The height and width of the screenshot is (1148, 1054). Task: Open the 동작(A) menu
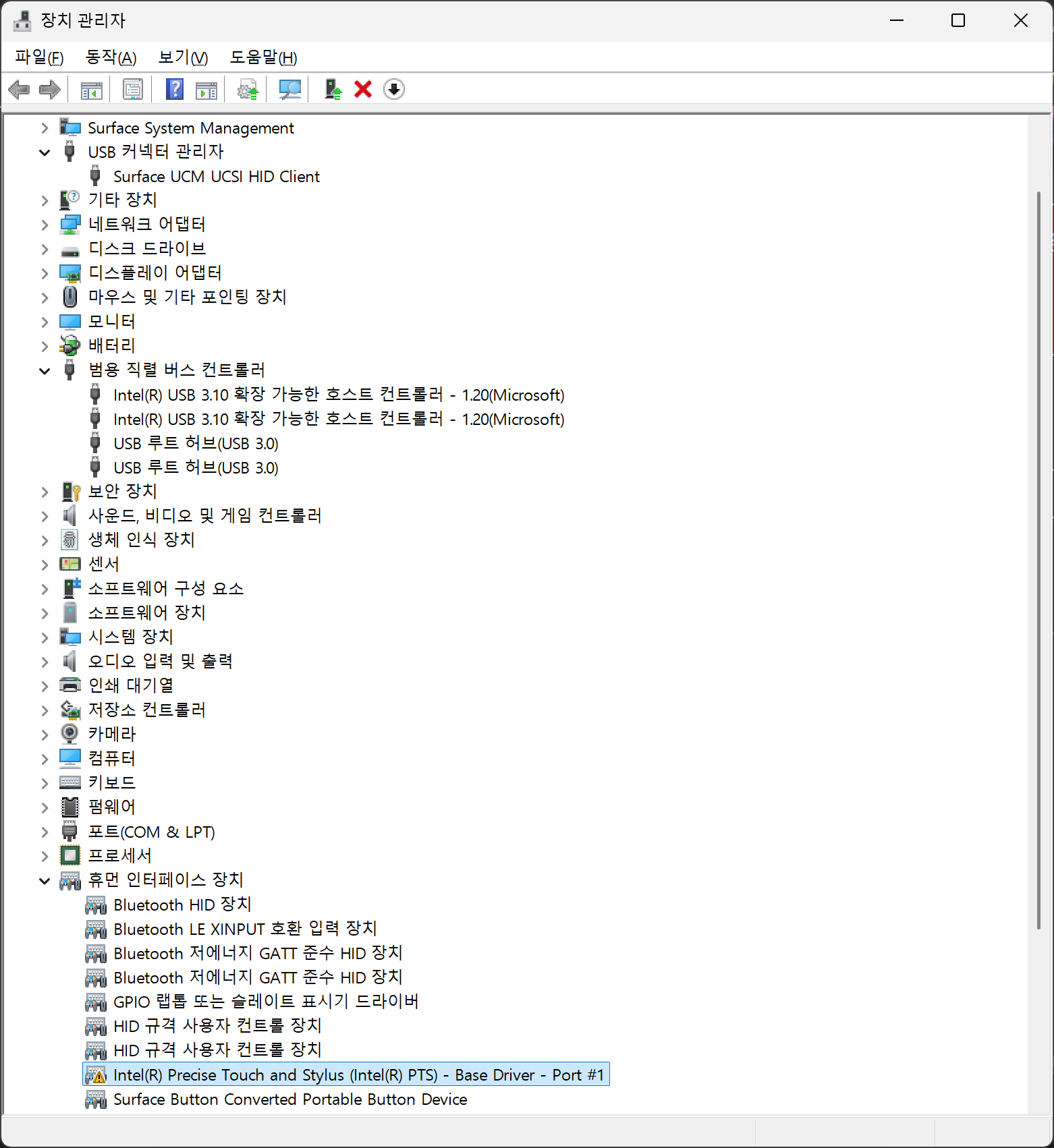111,57
